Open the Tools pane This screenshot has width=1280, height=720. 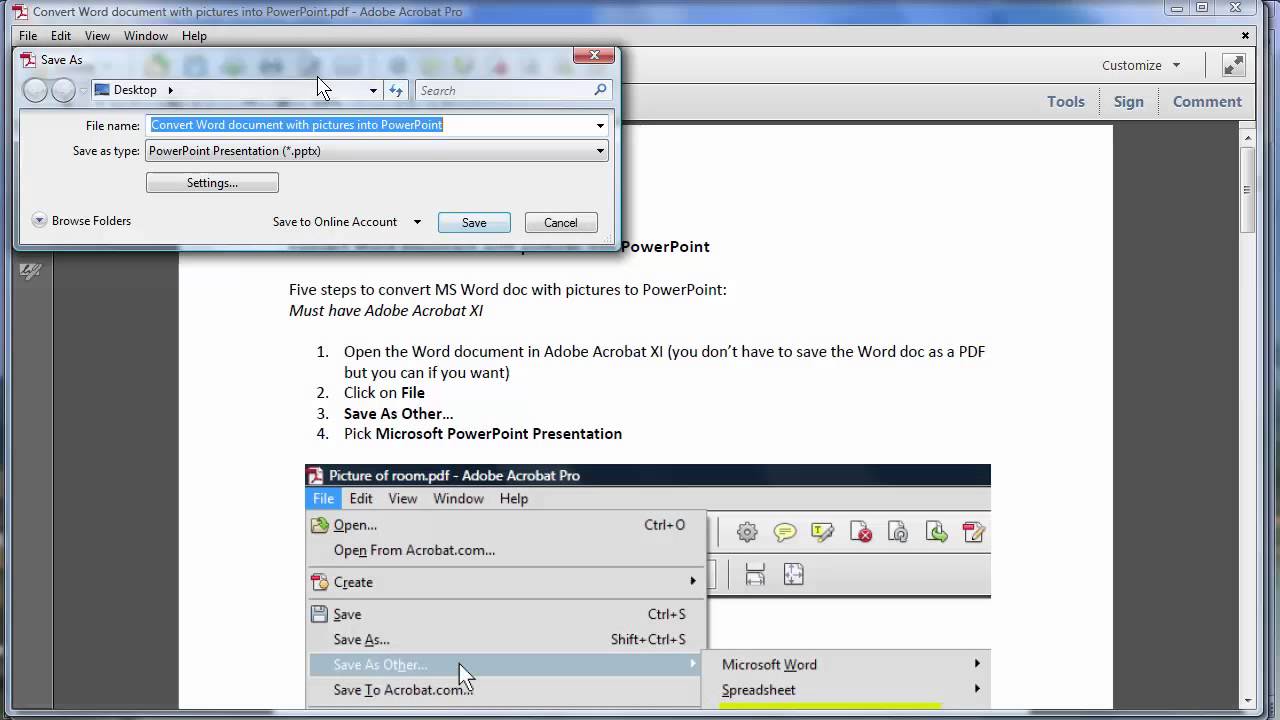(x=1066, y=101)
